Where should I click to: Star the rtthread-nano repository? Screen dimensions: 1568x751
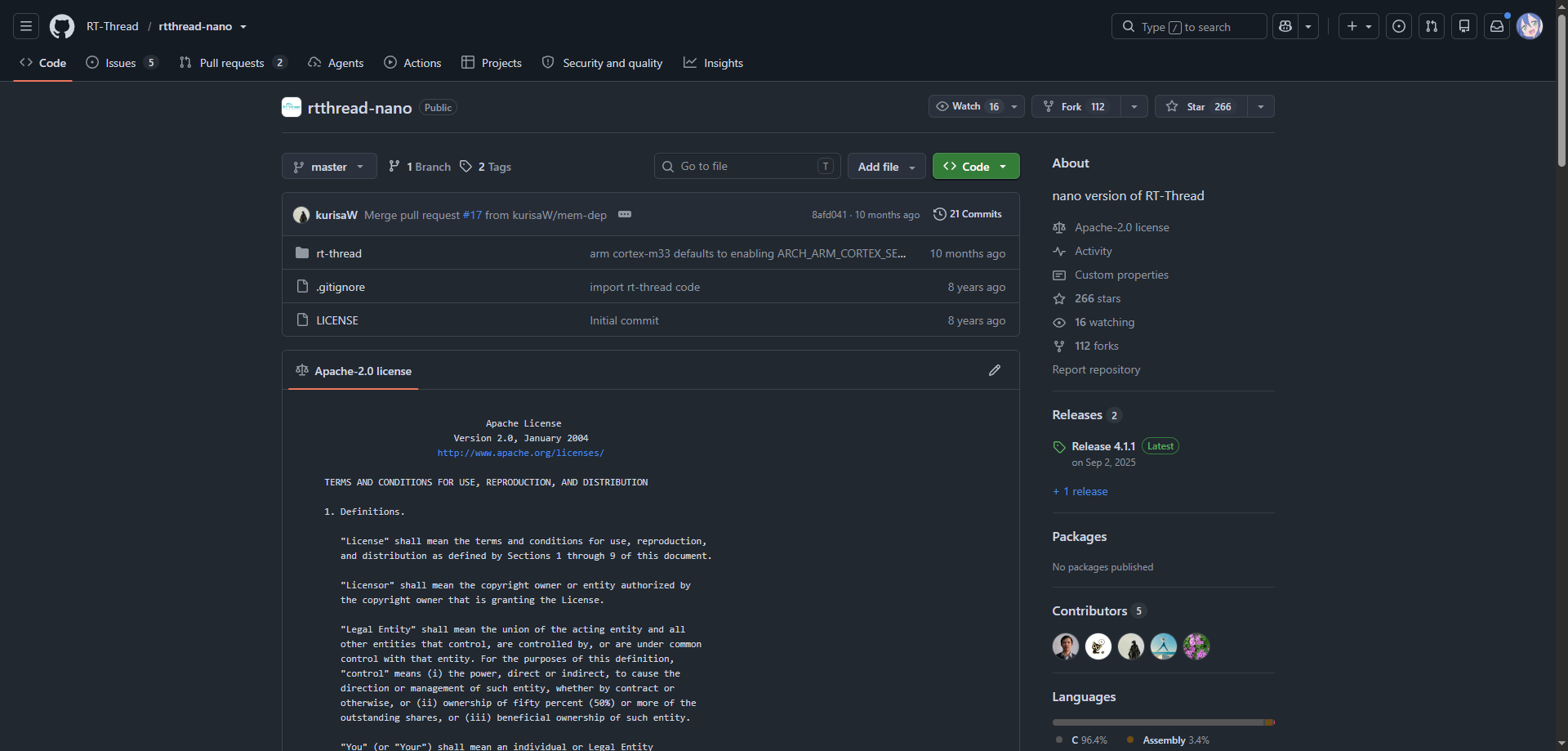(x=1201, y=106)
